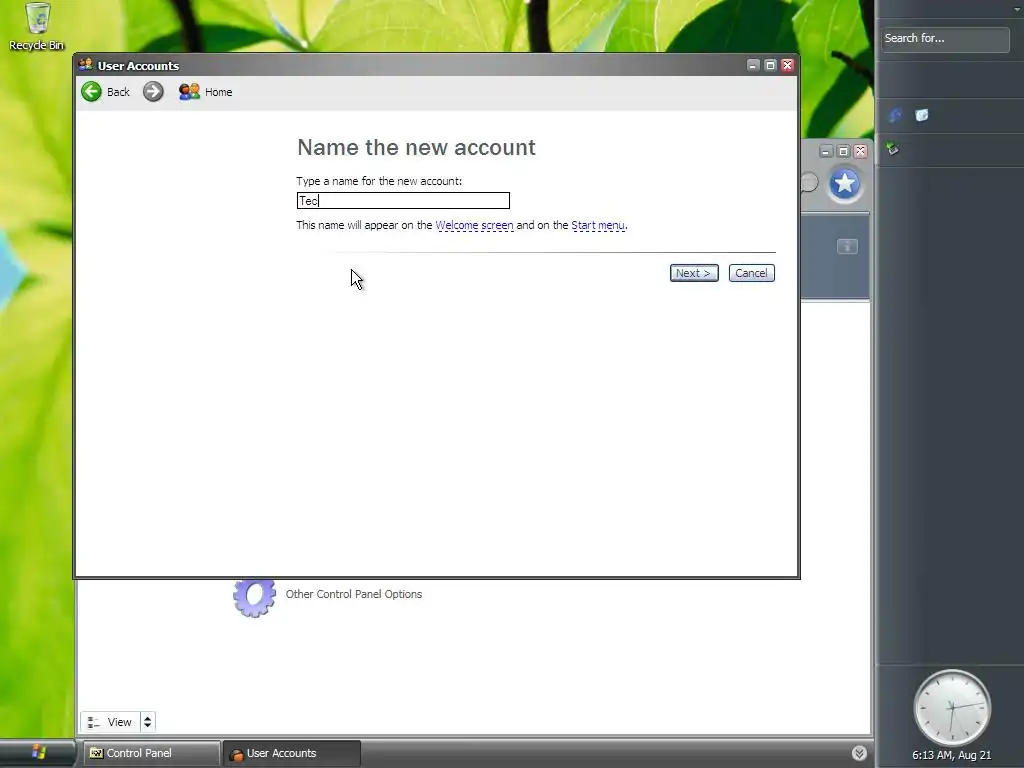Viewport: 1024px width, 768px height.
Task: Open the Recycle Bin desktop icon
Action: pyautogui.click(x=37, y=26)
